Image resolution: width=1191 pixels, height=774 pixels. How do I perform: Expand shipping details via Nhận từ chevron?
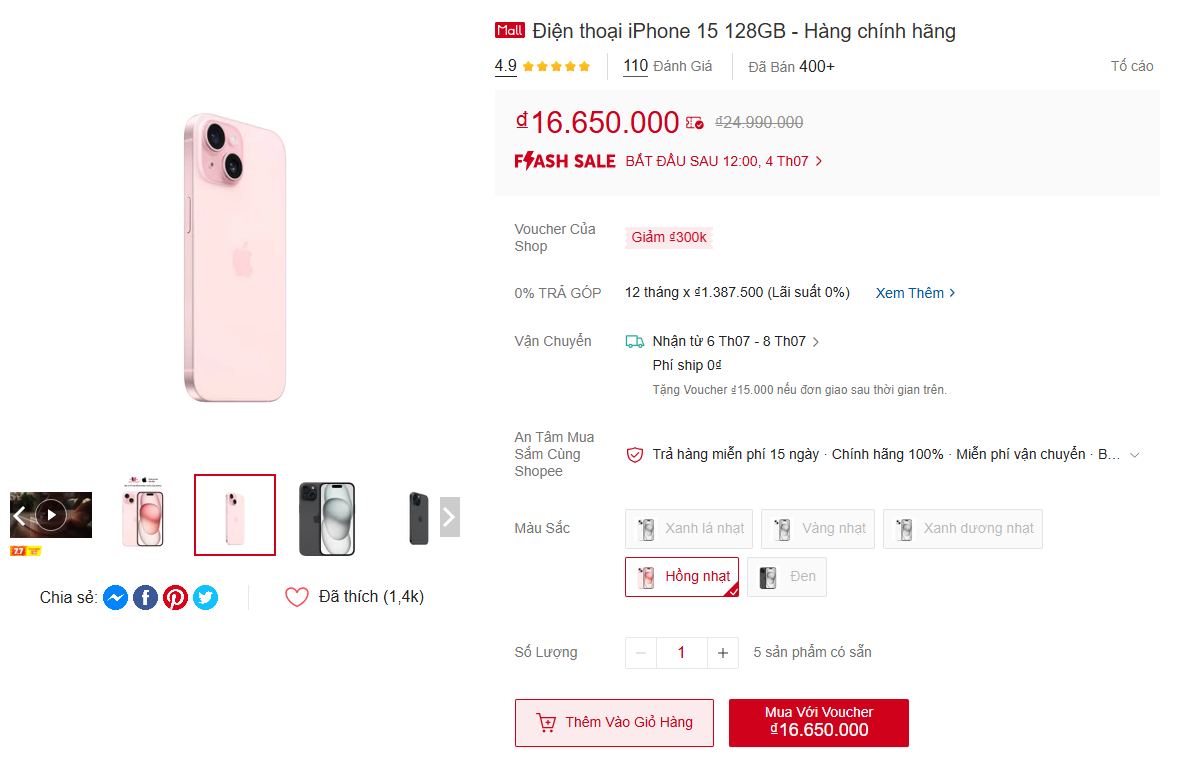(816, 341)
